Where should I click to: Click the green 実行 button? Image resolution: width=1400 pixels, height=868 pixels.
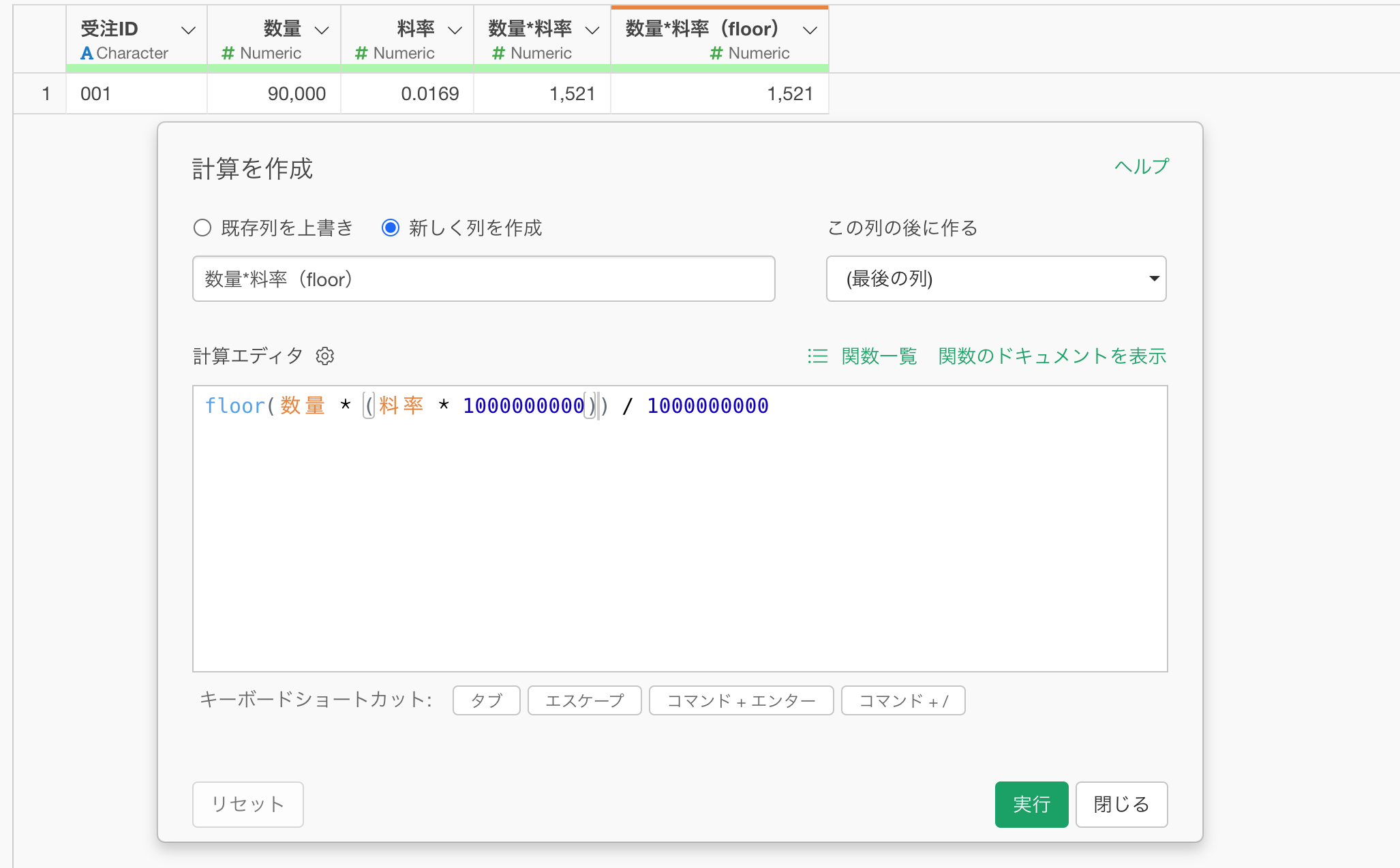click(1031, 805)
